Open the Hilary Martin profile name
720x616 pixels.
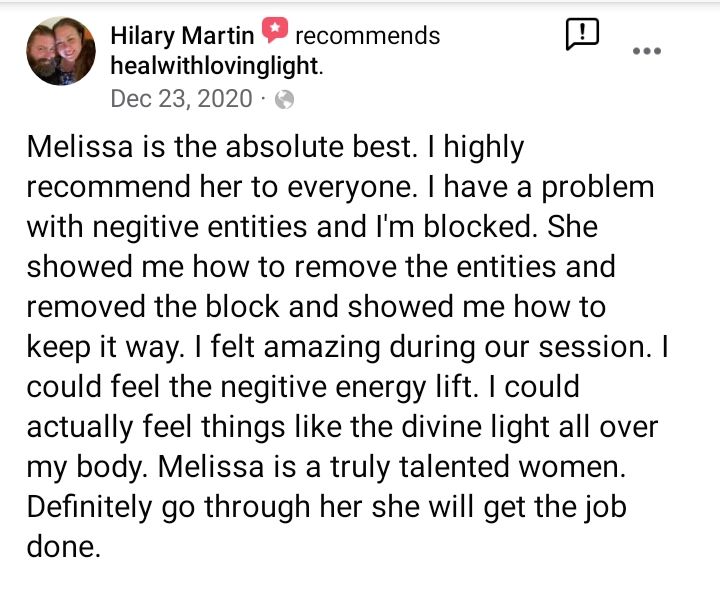[x=182, y=36]
